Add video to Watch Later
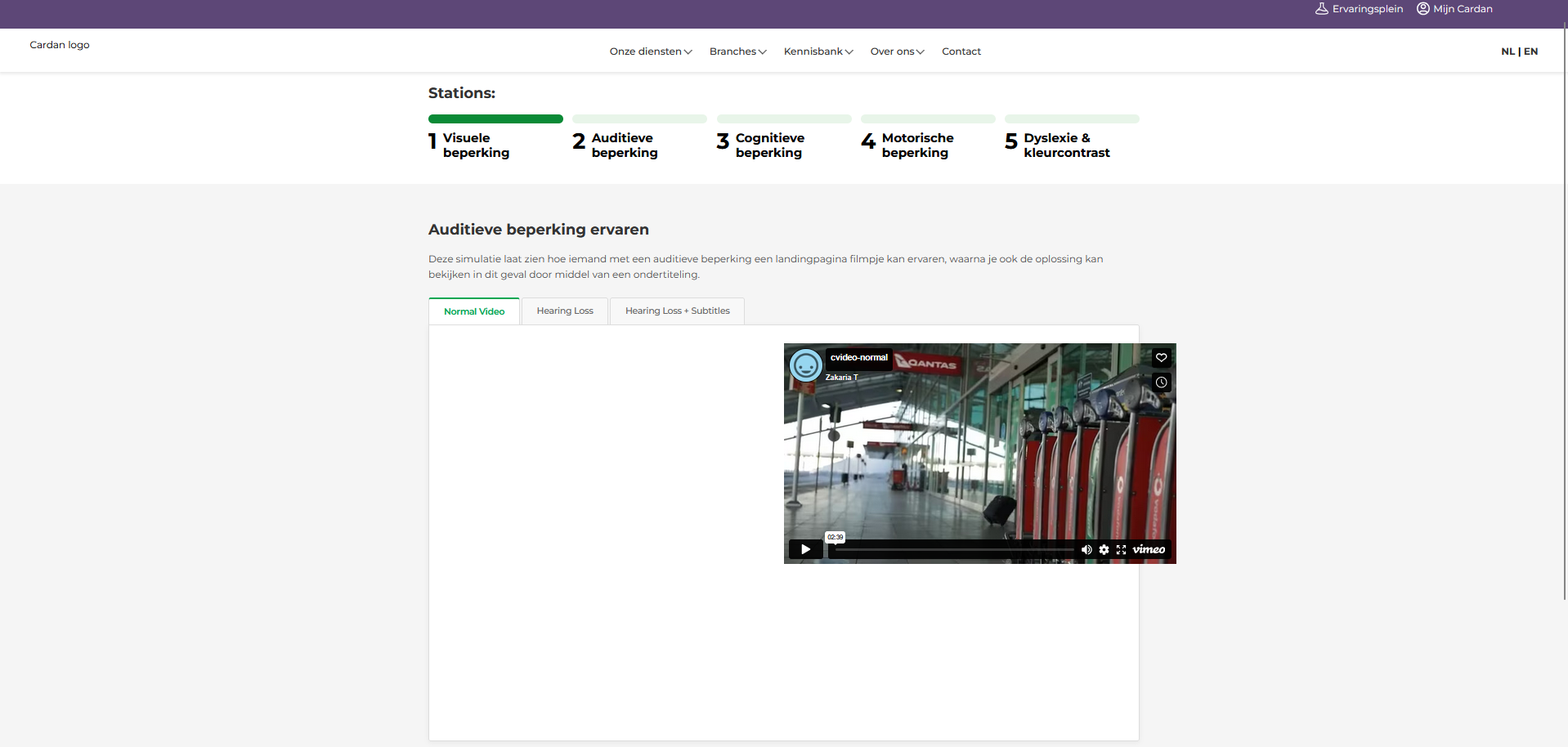 coord(1161,382)
